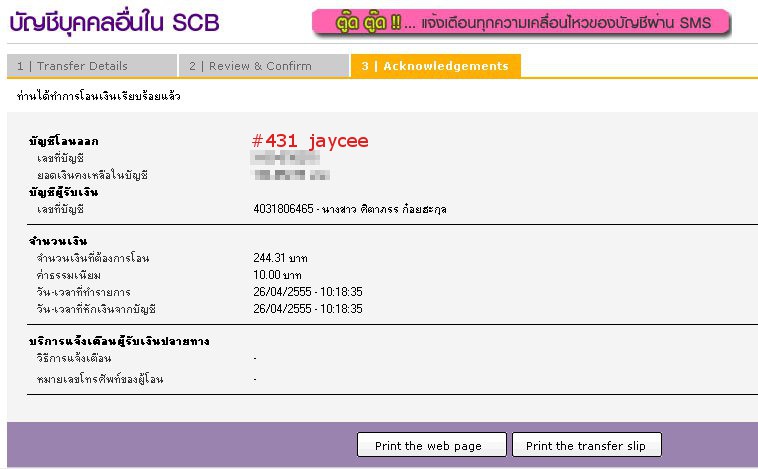Click the timestamp next to 'วัน-เวลาที่หักเงินจากบัญชี'
This screenshot has width=758, height=469.
pyautogui.click(x=308, y=309)
